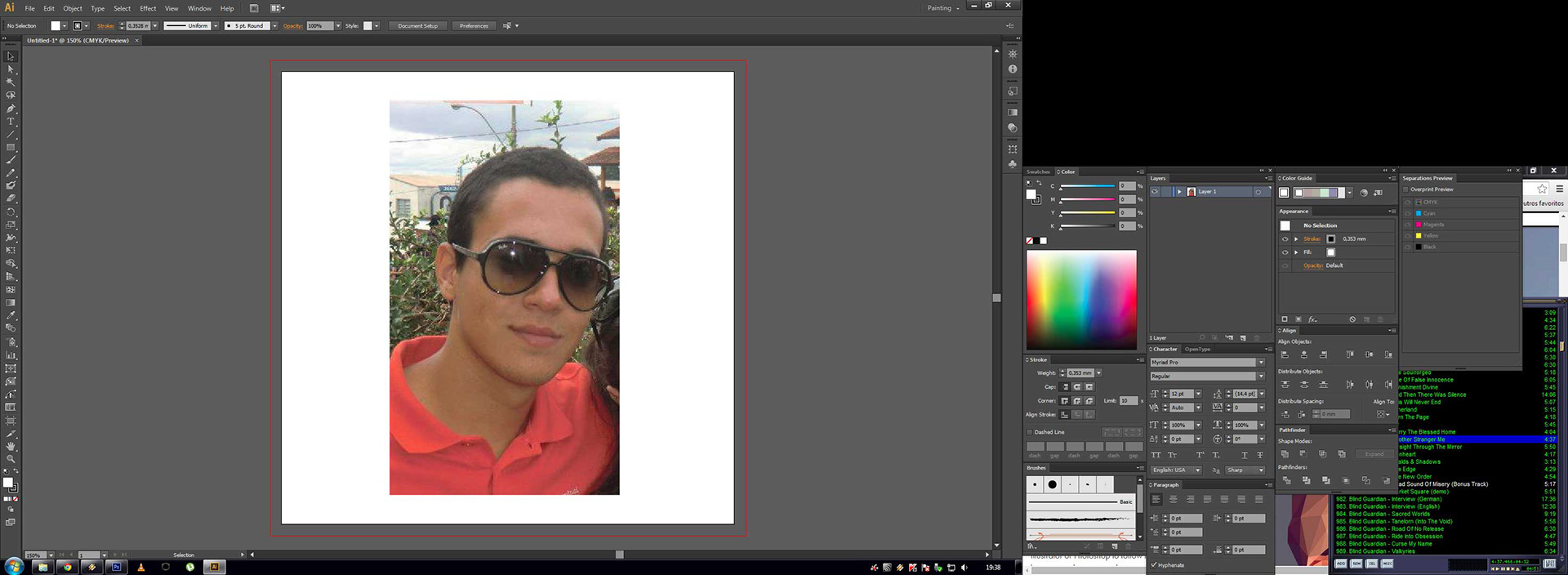Align paragraph text to center
The height and width of the screenshot is (575, 1568).
click(x=1174, y=499)
